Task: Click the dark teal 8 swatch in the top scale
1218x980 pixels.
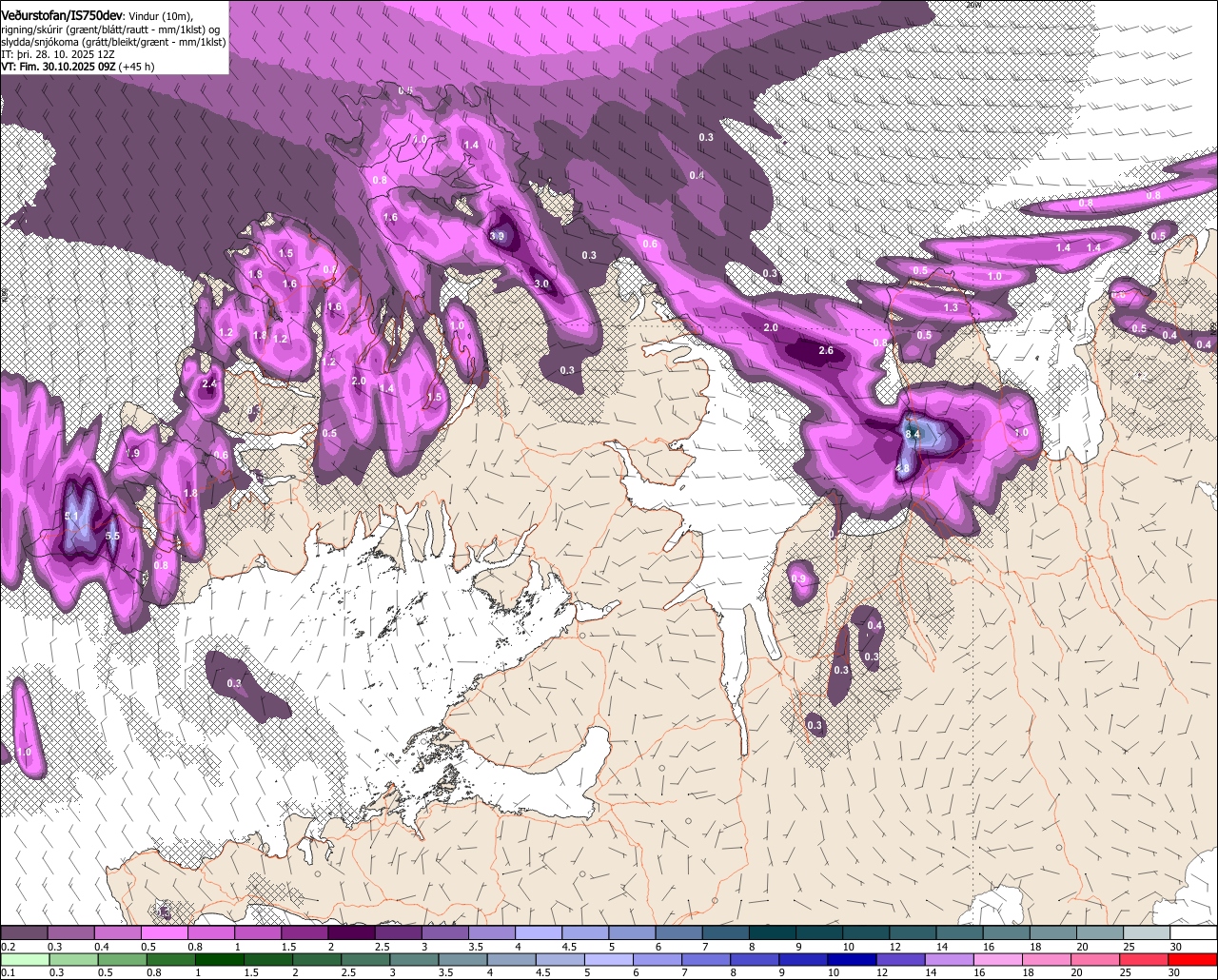Action: click(x=773, y=933)
